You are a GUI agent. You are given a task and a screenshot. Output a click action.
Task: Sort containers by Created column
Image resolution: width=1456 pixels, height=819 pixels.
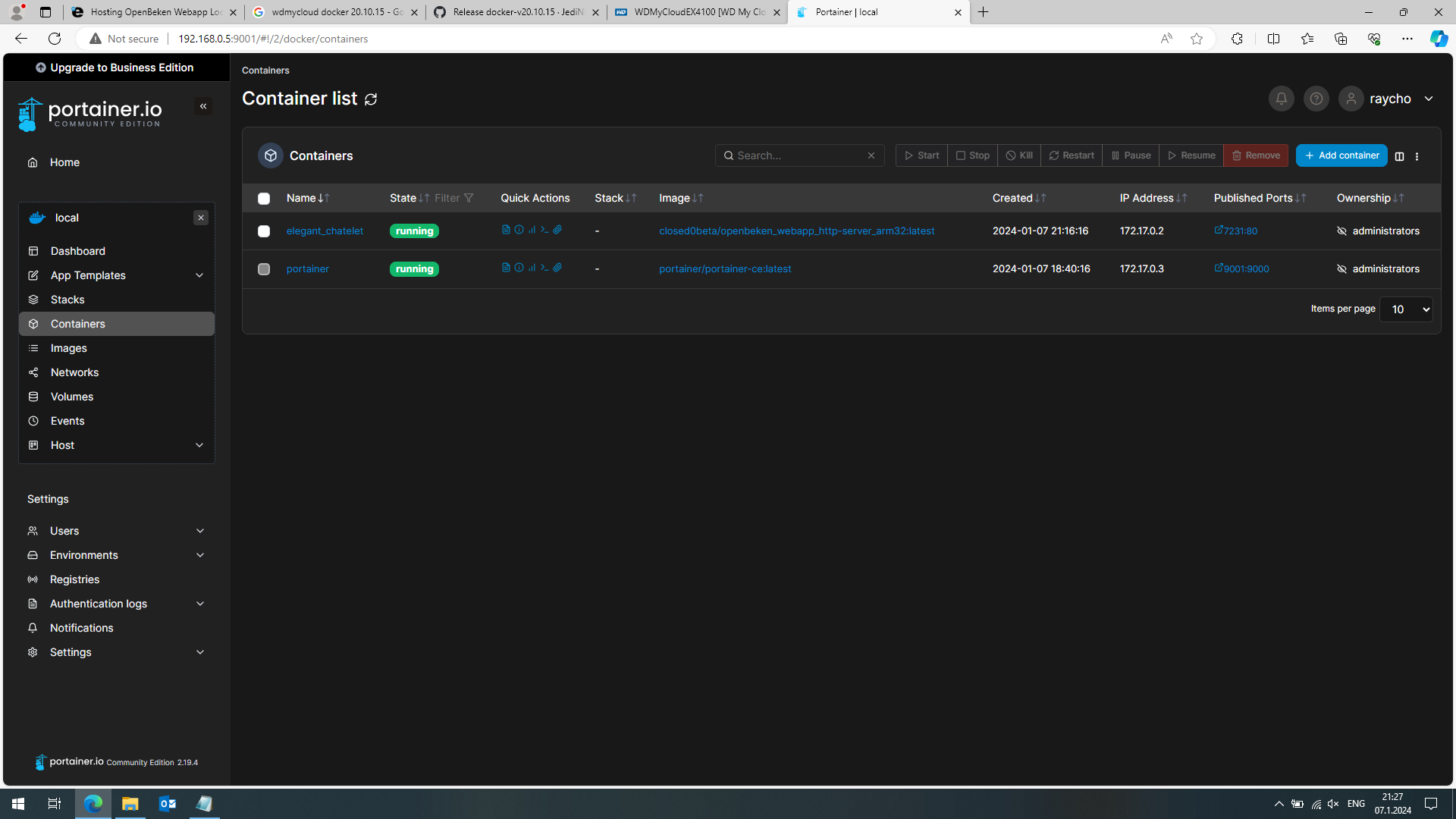1019,198
